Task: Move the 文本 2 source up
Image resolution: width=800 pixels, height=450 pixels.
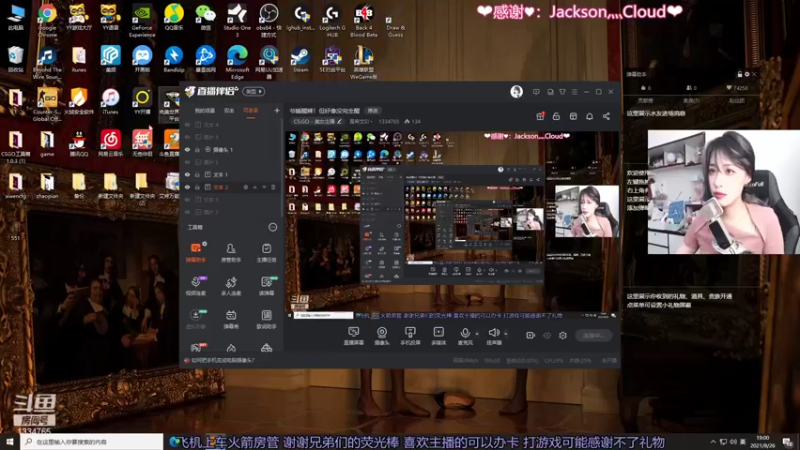Action: (x=255, y=187)
